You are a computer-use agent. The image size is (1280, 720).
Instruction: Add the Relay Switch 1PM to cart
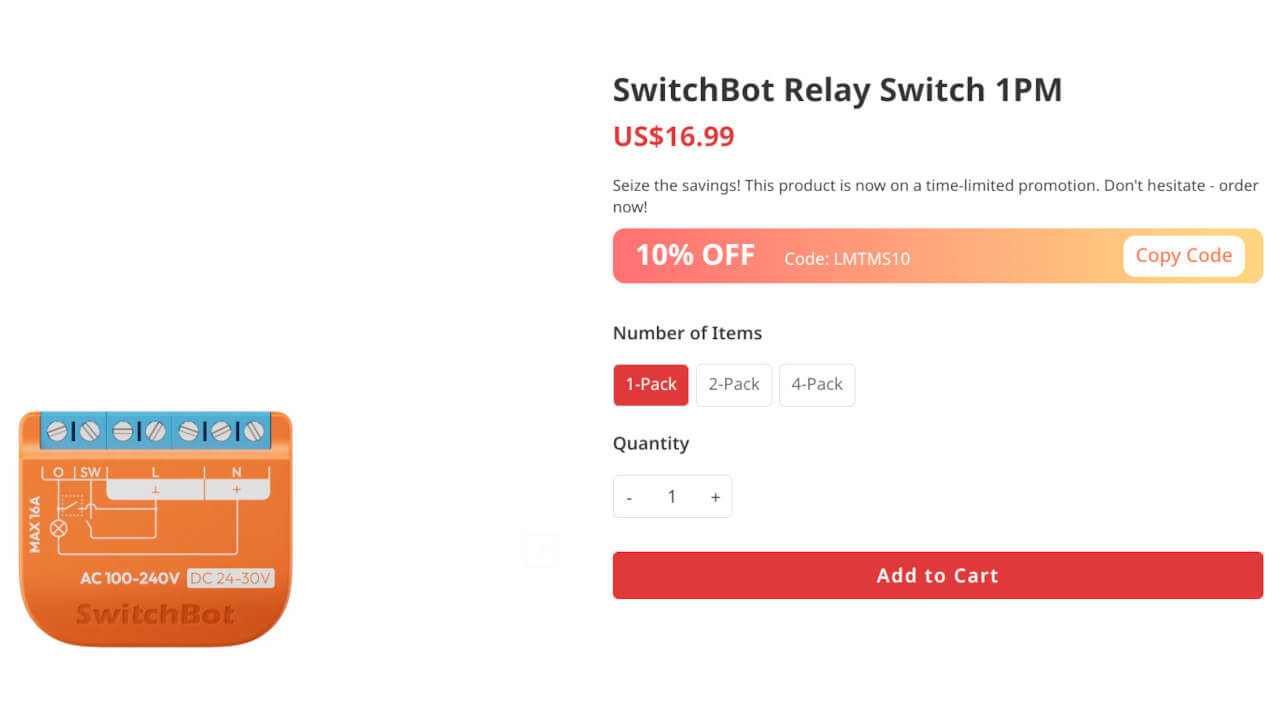[x=937, y=575]
